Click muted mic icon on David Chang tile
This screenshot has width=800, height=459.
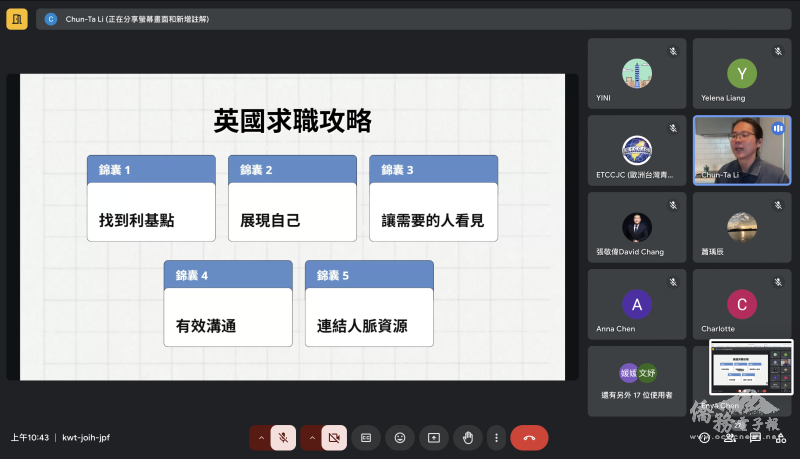pos(673,205)
